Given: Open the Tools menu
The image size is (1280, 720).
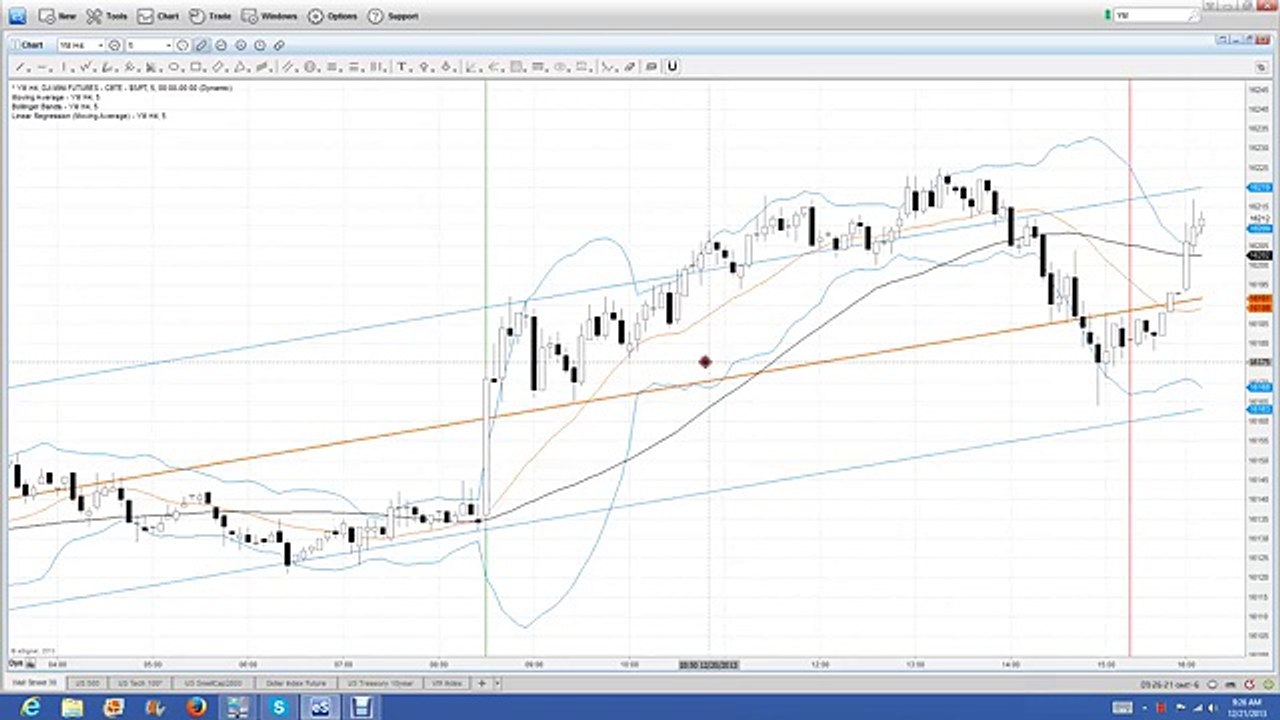Looking at the screenshot, I should [106, 16].
